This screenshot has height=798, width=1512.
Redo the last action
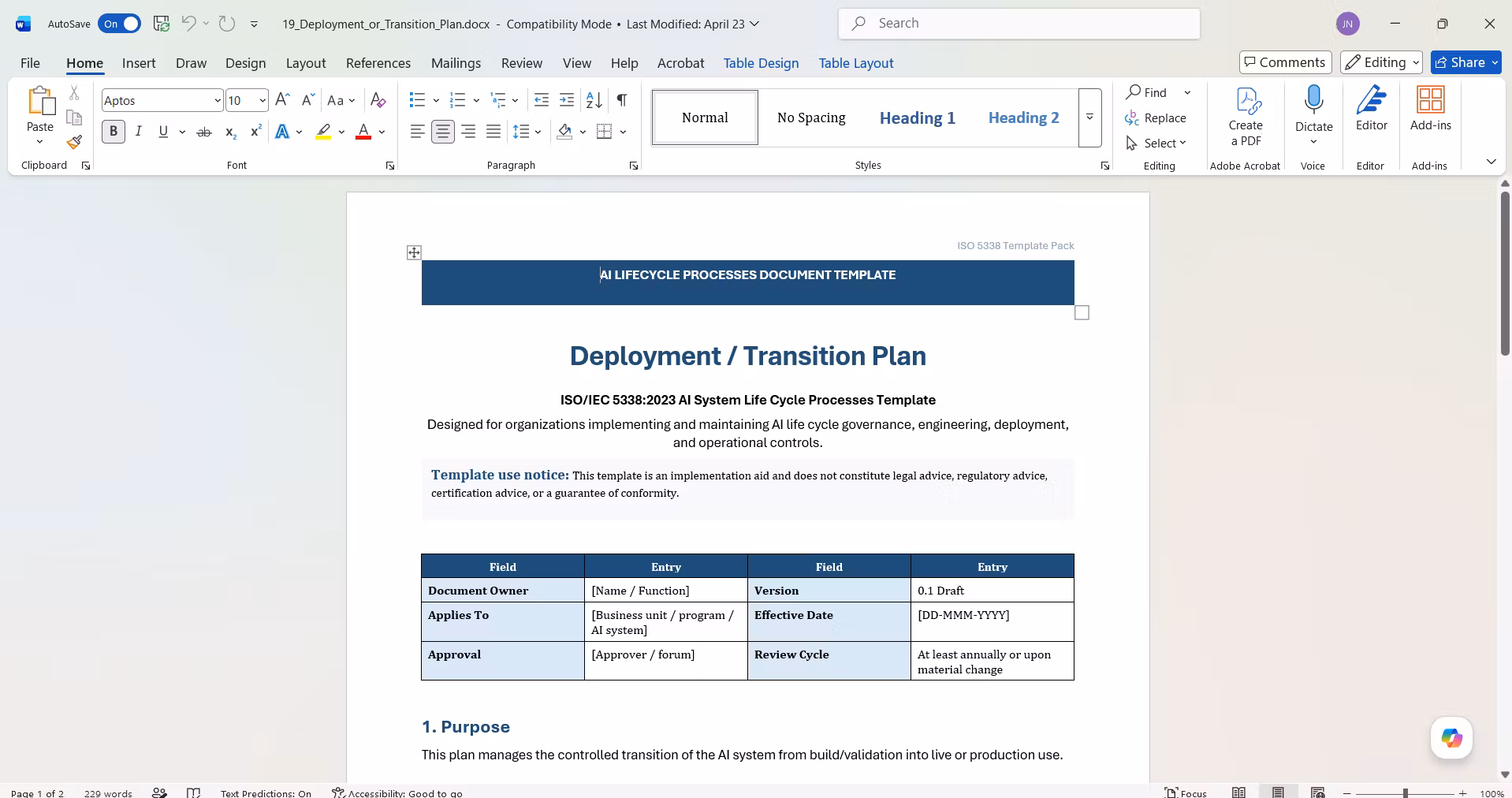pyautogui.click(x=227, y=24)
